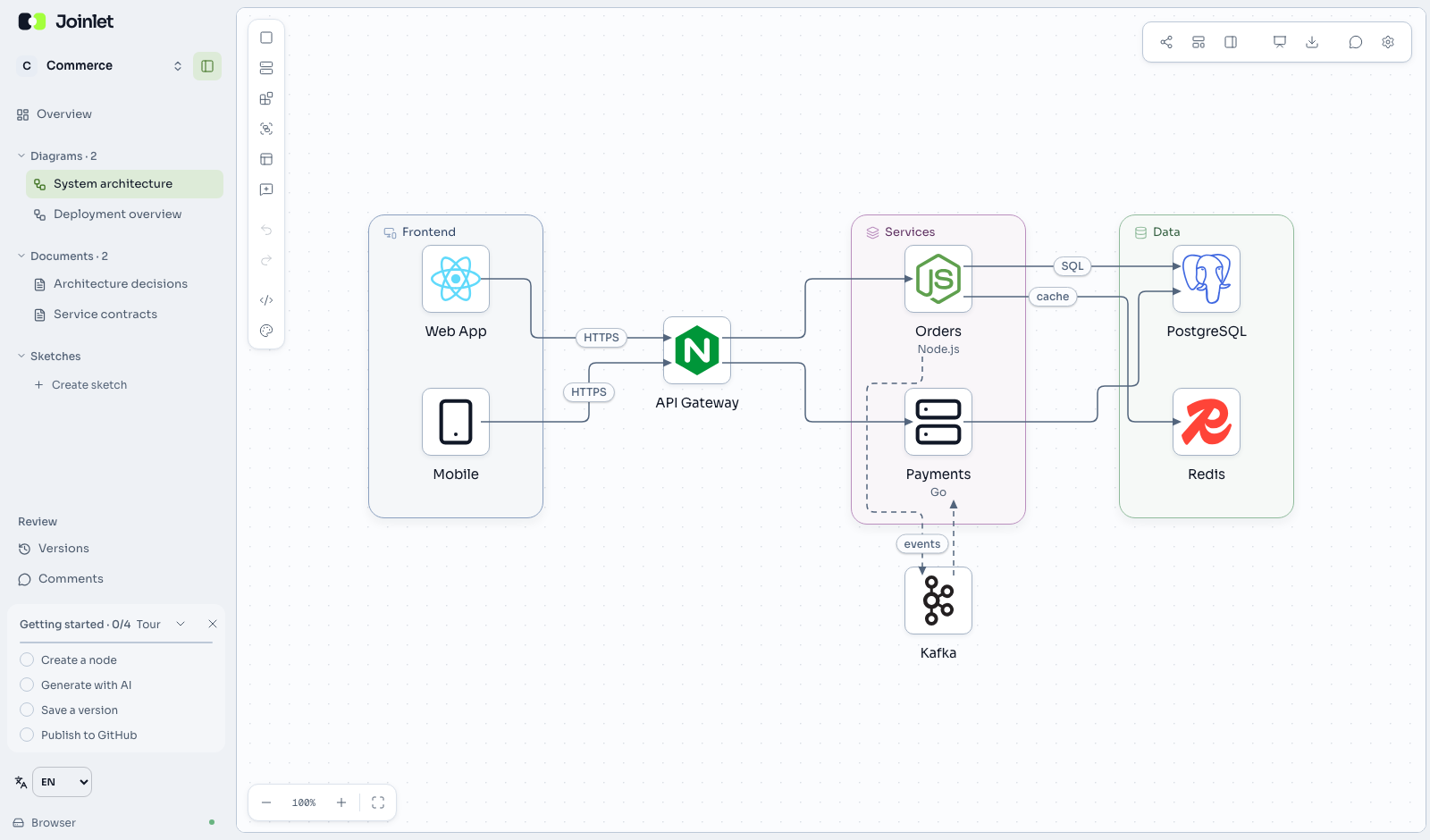The image size is (1430, 840).
Task: Click the 100% zoom level
Action: click(304, 802)
